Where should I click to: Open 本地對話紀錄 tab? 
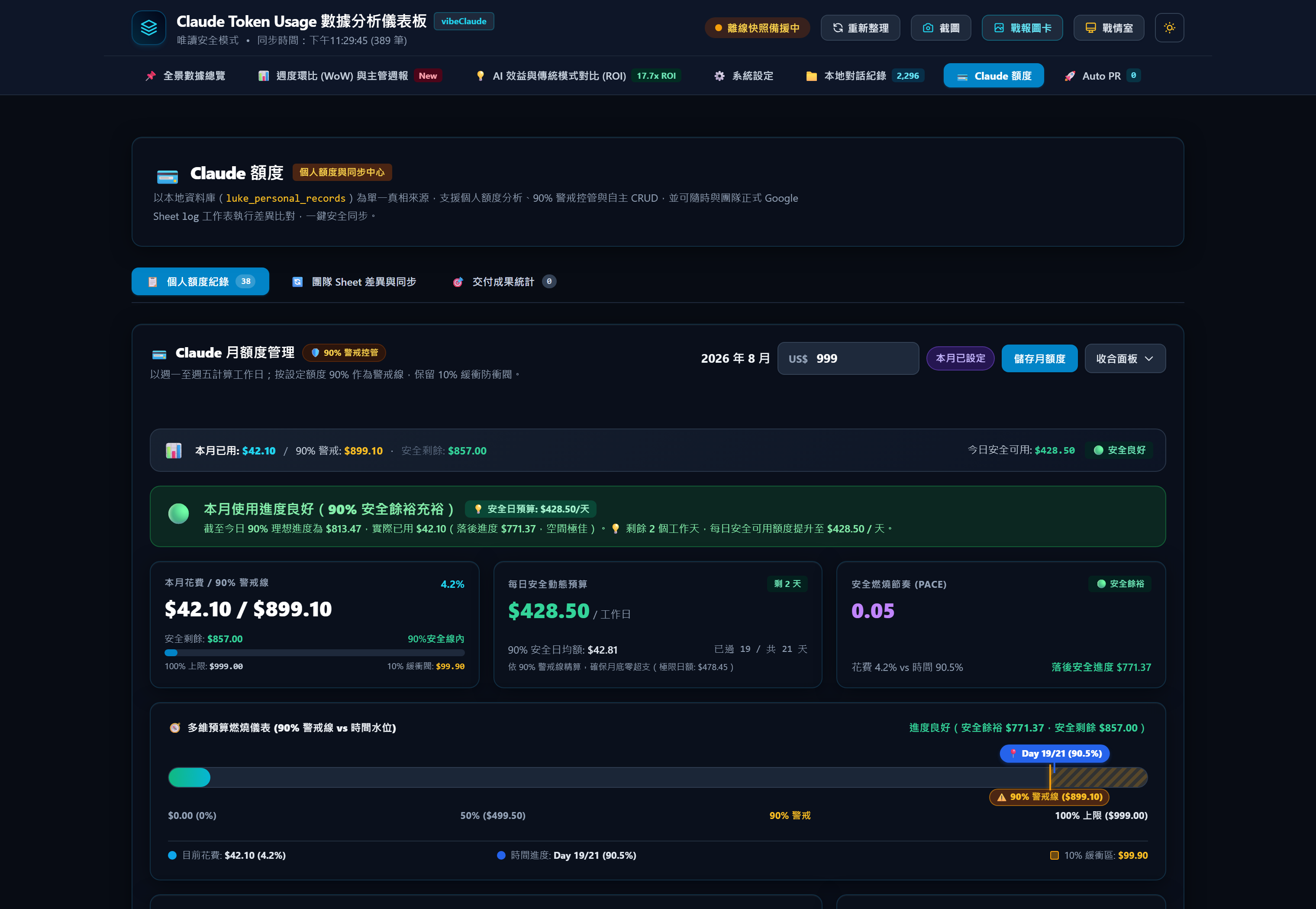865,76
